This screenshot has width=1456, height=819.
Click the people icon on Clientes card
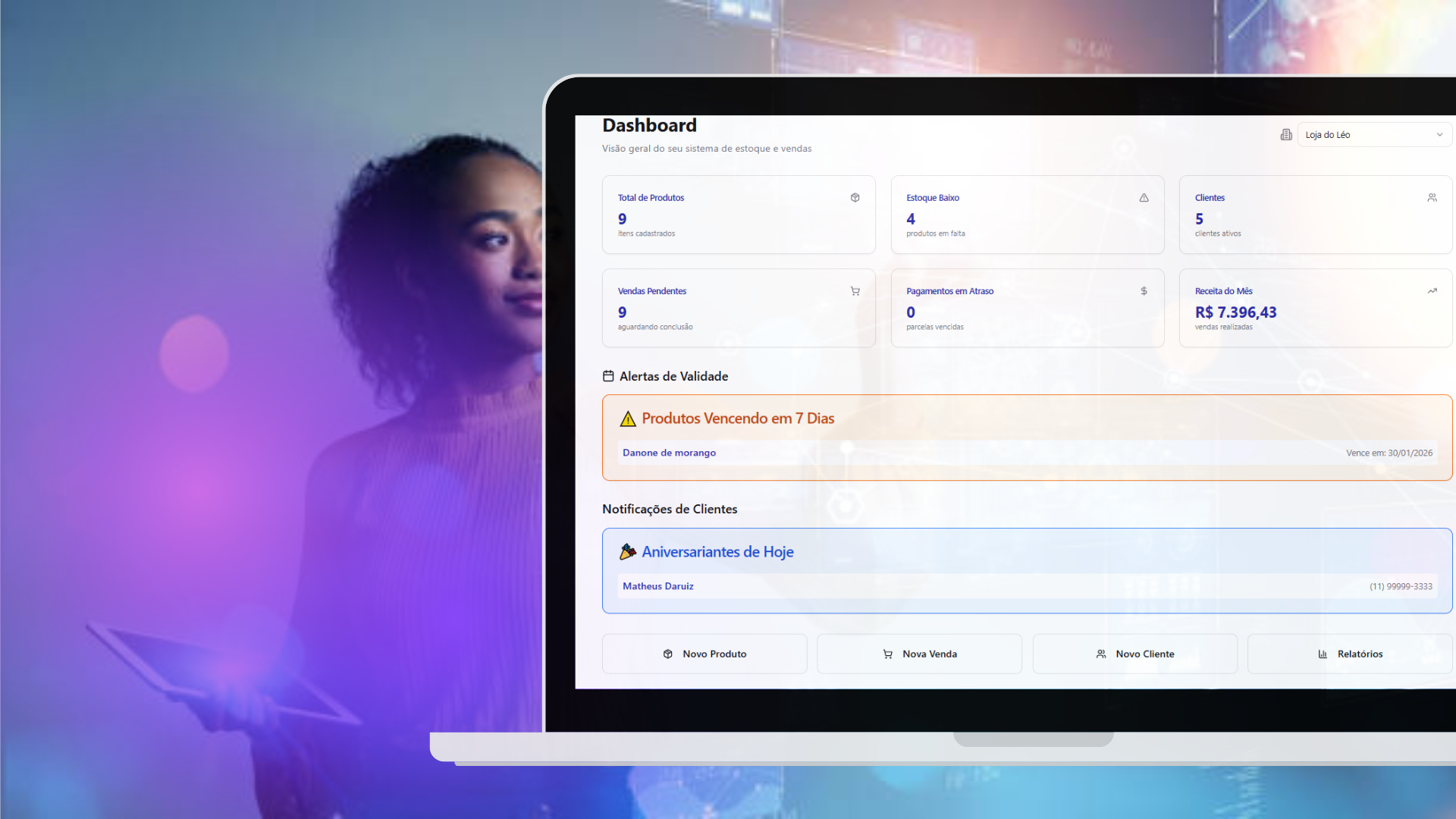[x=1432, y=198]
